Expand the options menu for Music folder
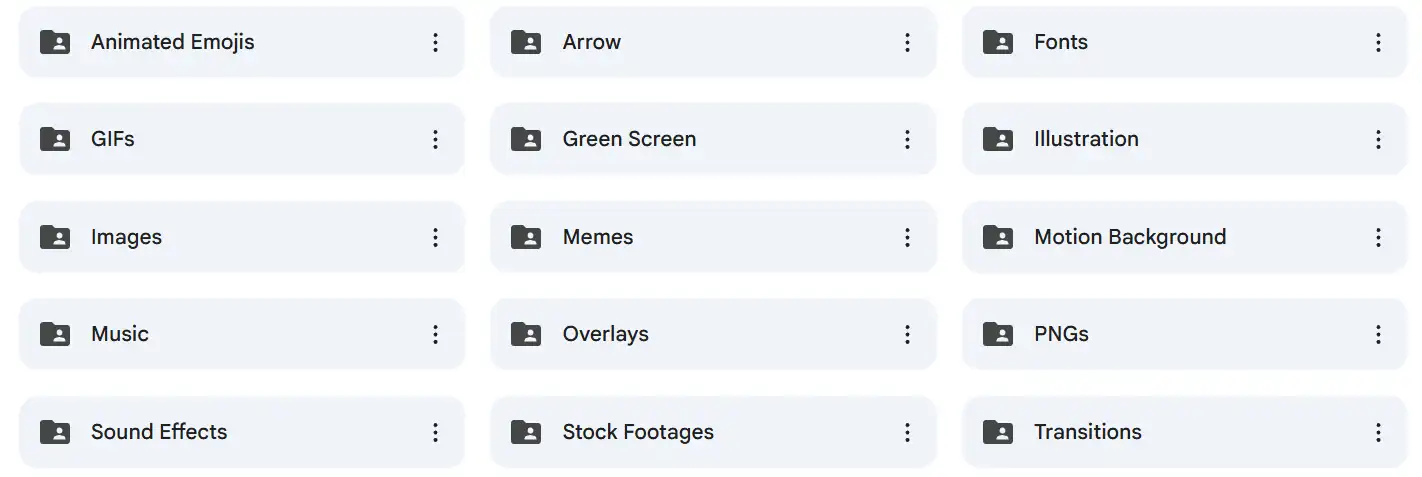The height and width of the screenshot is (477, 1422). coord(435,334)
